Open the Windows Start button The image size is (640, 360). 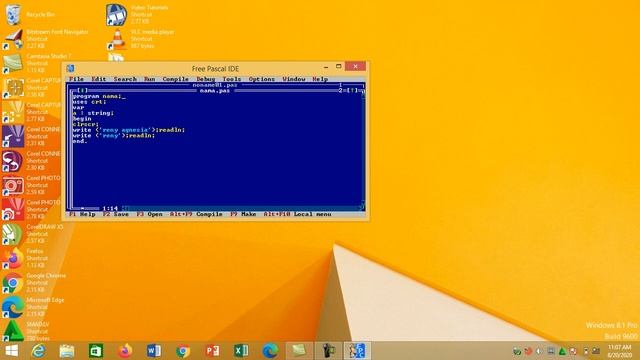coord(12,351)
